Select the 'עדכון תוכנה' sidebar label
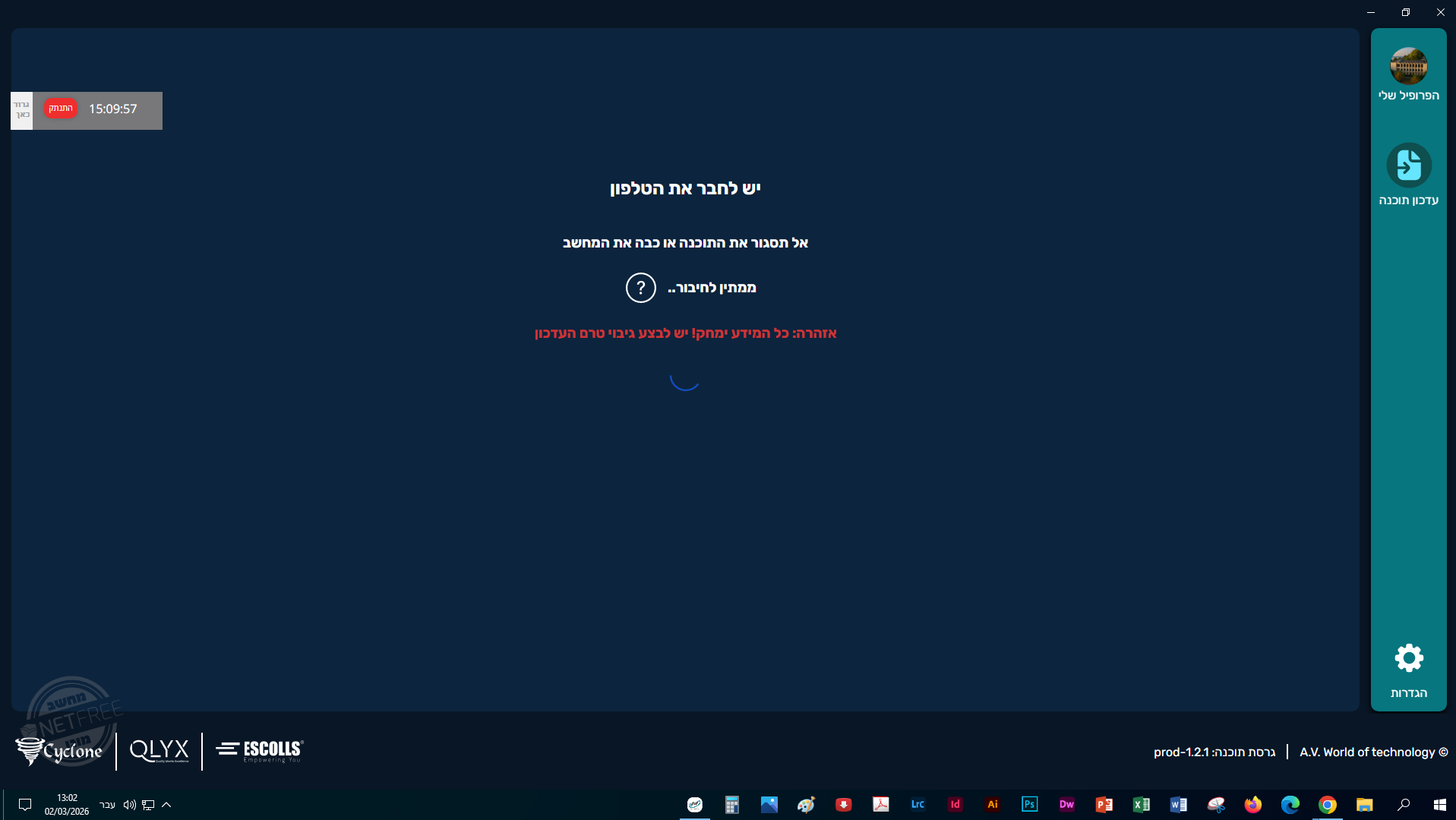Screen dimensions: 1456x820 point(1409,200)
